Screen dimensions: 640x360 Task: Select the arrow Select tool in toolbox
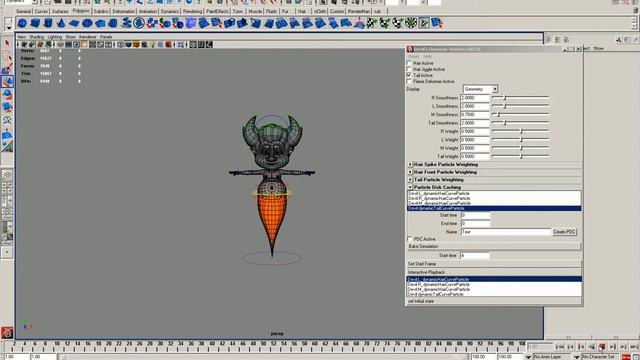coord(7,43)
